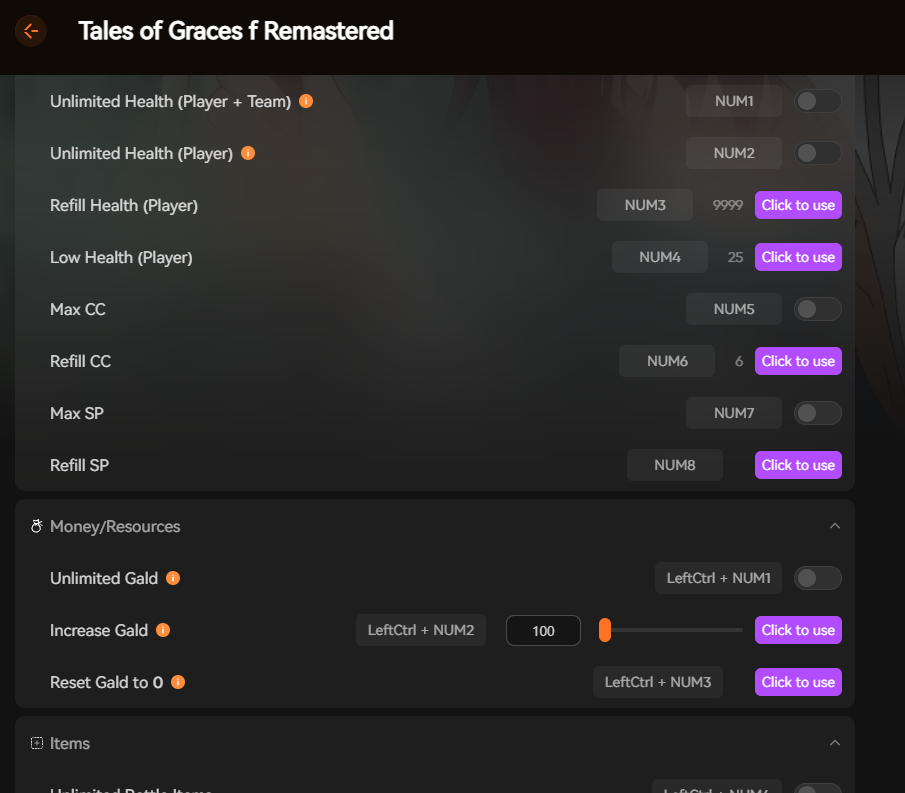
Task: Click to use Reset Gald to 0
Action: coord(798,682)
